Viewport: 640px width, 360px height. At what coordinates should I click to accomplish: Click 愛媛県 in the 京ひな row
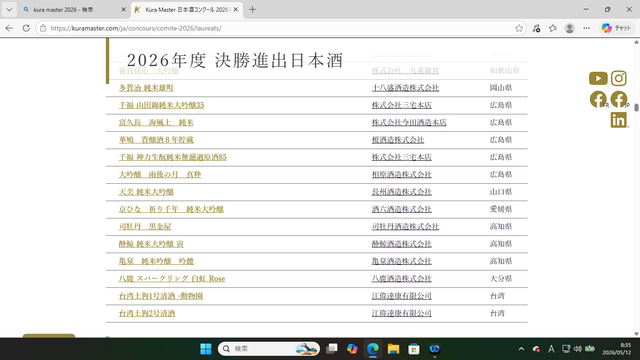pos(501,209)
